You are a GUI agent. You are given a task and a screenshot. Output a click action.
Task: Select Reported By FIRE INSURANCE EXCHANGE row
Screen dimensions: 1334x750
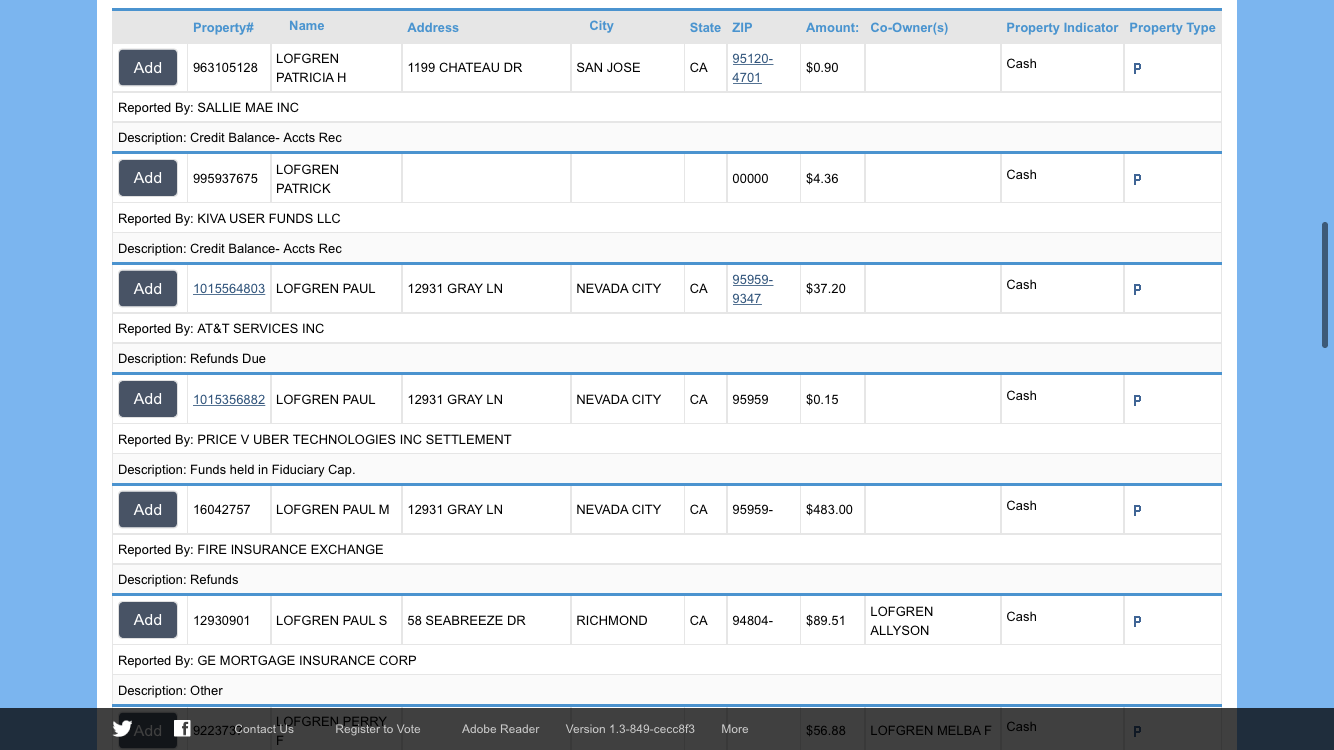pos(667,549)
